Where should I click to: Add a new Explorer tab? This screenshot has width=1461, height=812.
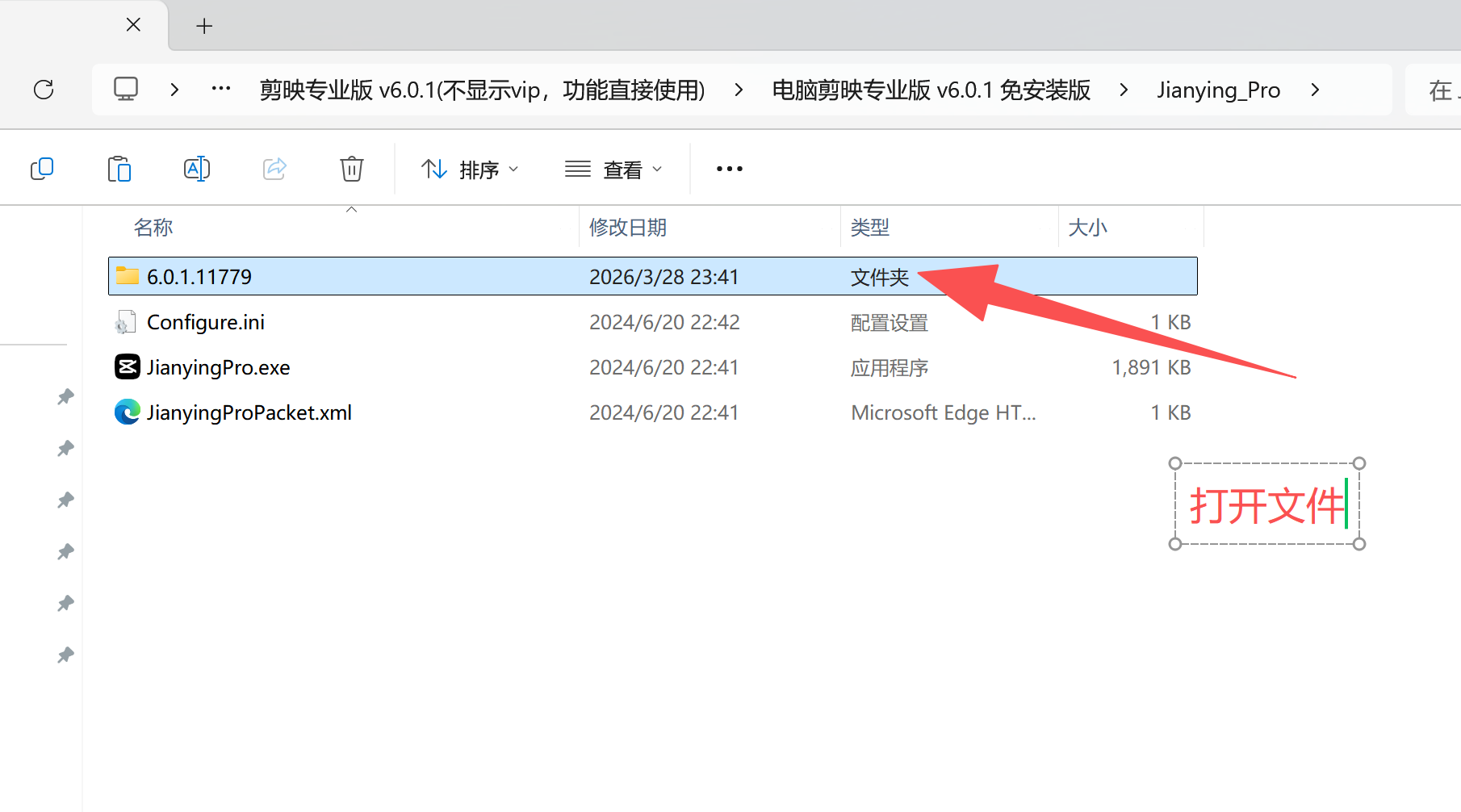204,27
